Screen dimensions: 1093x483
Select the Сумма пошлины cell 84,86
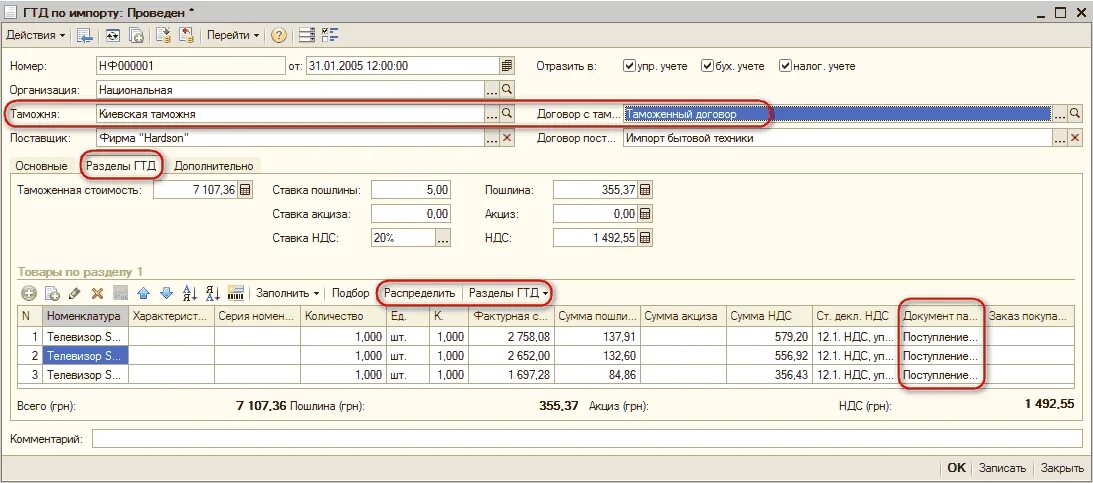point(598,375)
